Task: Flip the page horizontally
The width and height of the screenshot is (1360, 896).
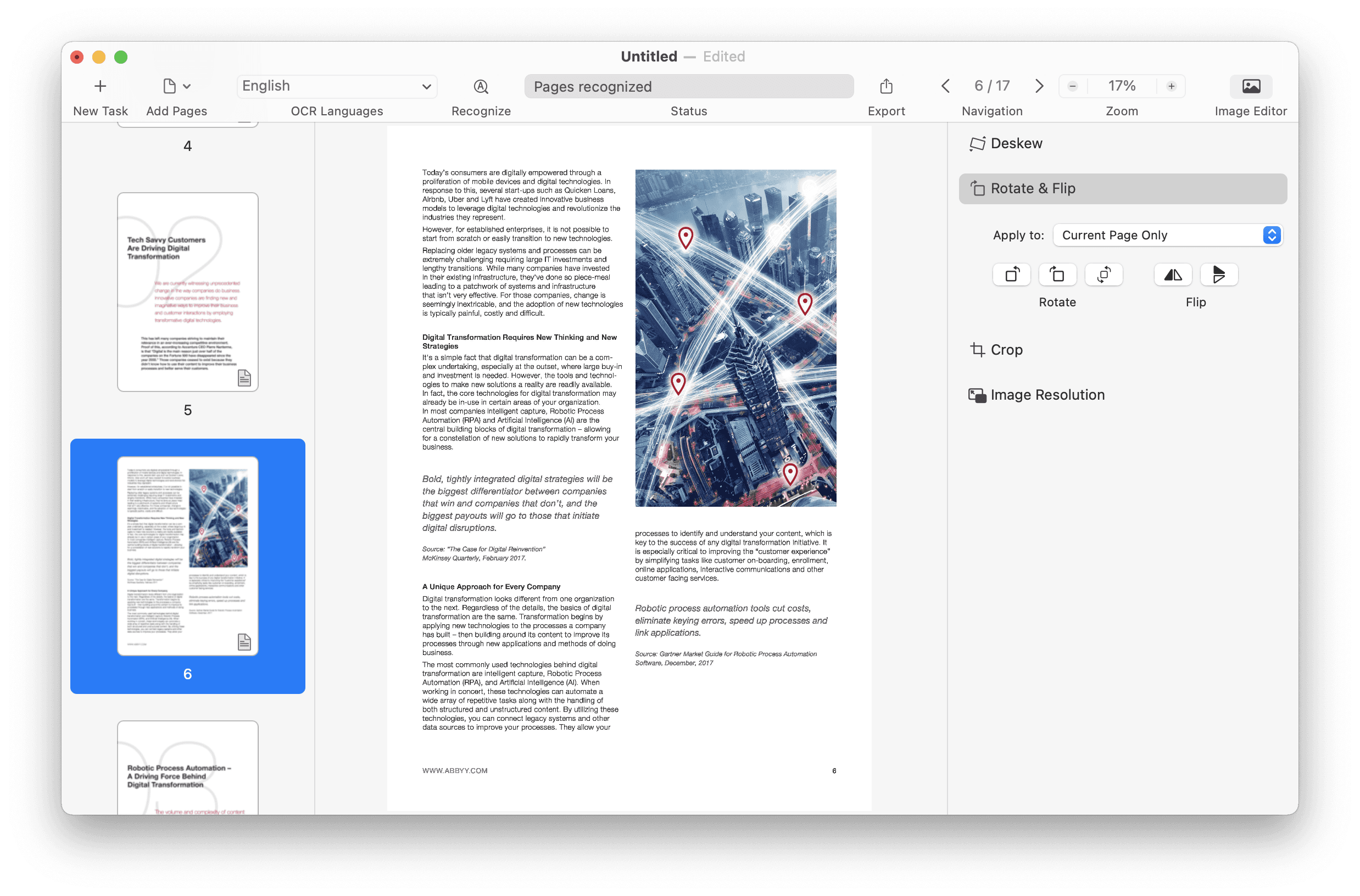Action: pyautogui.click(x=1173, y=275)
